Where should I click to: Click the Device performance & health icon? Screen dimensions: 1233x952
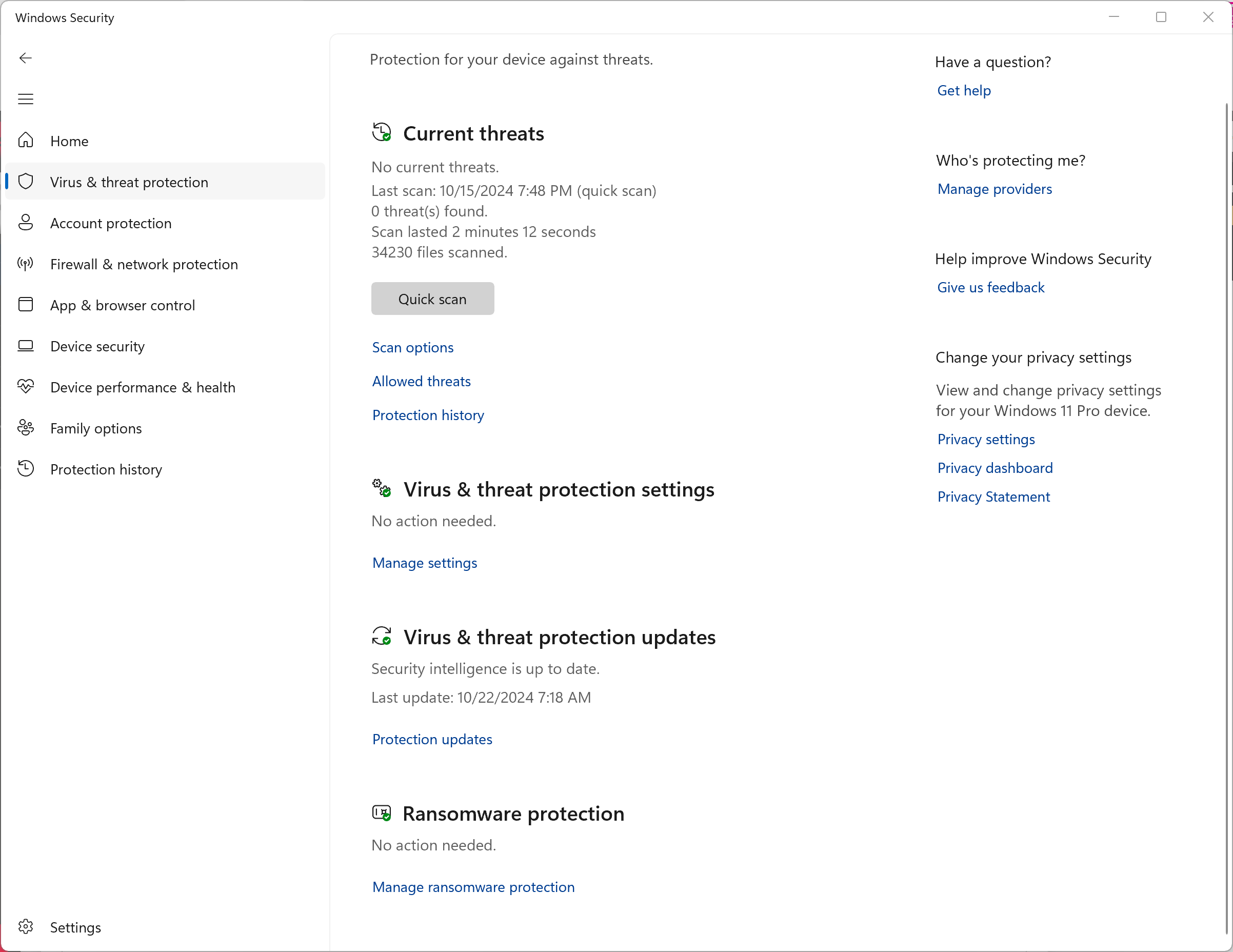[27, 387]
